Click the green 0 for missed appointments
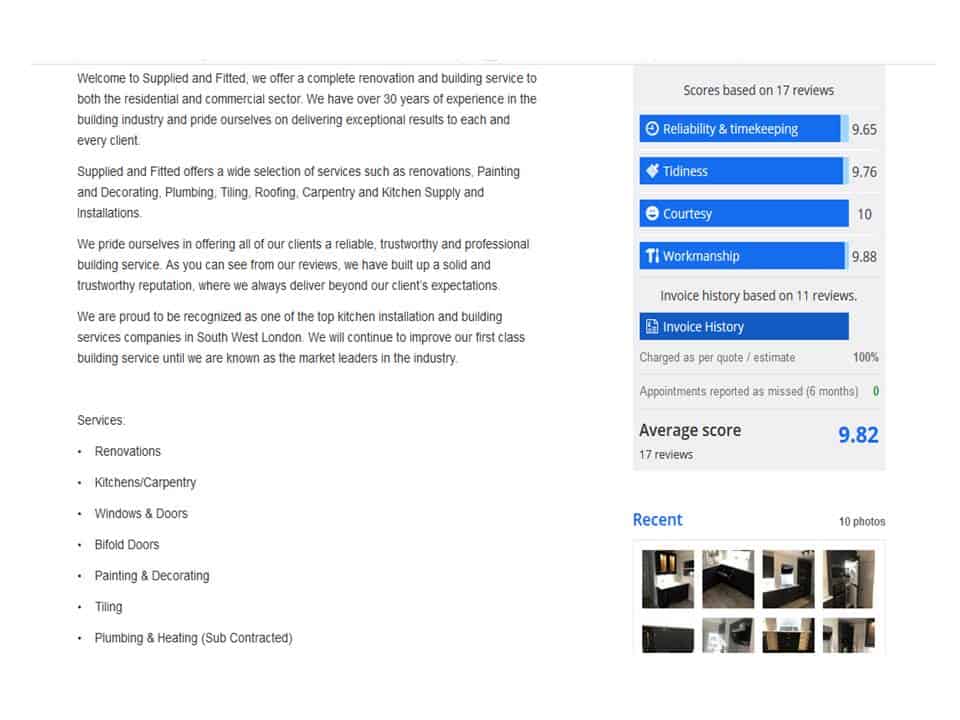 point(875,391)
